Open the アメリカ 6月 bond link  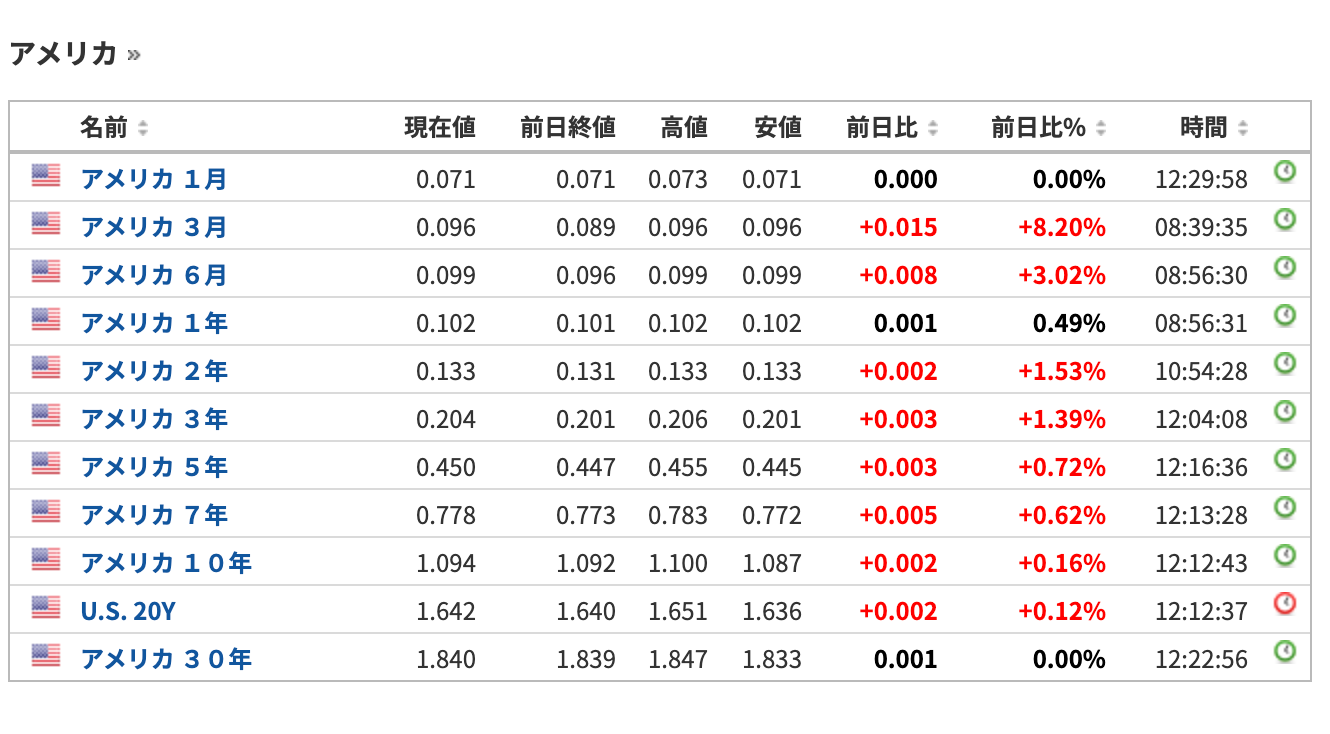tap(154, 275)
